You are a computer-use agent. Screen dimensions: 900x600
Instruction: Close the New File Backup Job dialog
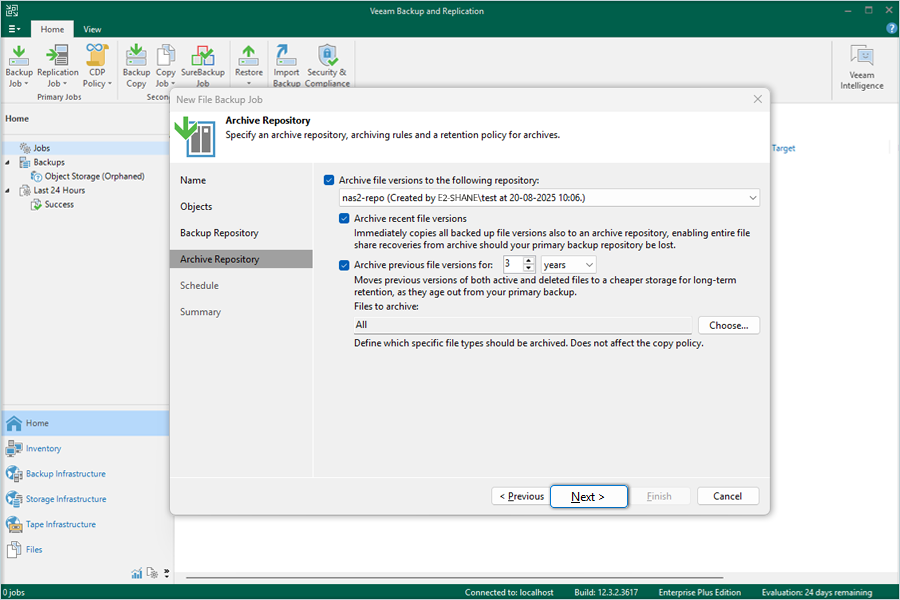click(x=758, y=99)
